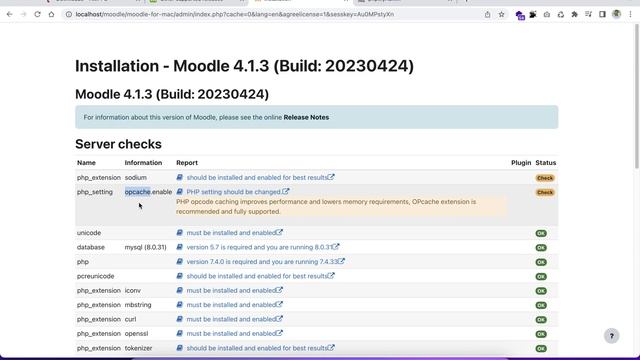
Task: Open the 'version 7.4.0 is required' php link
Action: 265,262
